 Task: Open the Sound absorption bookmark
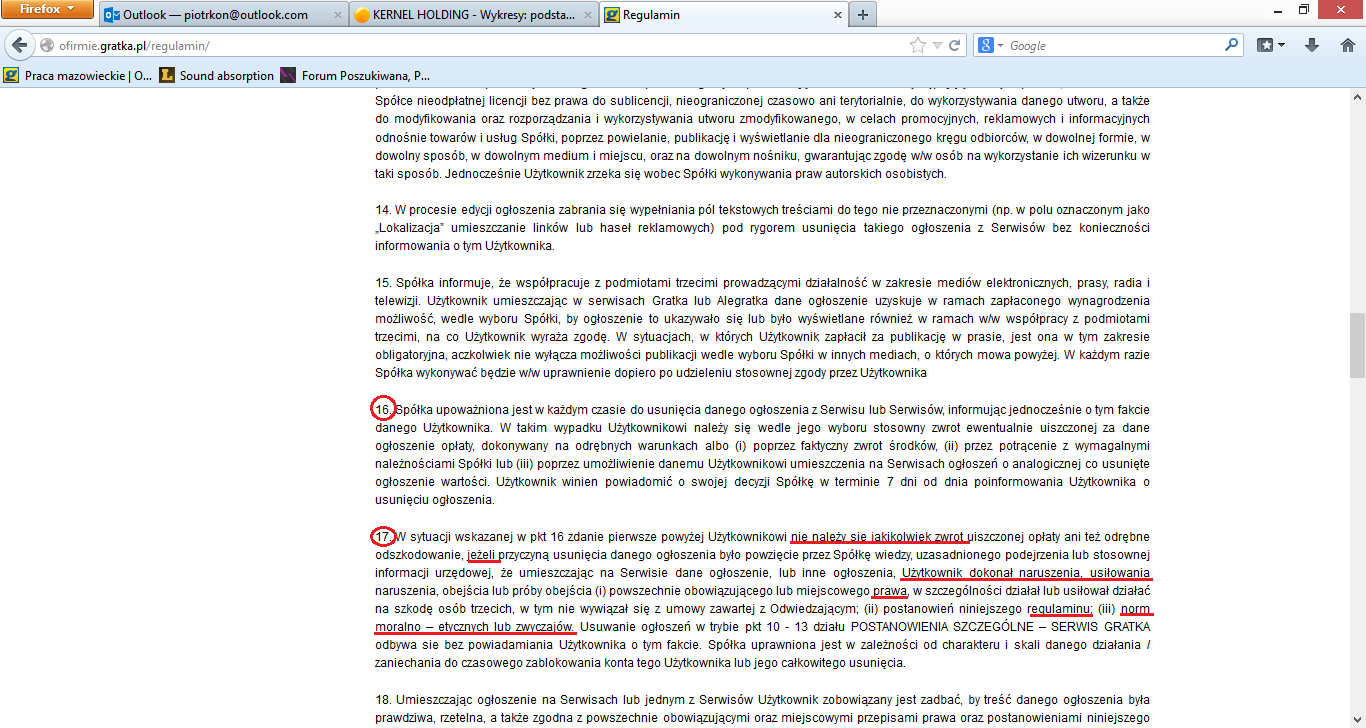tap(217, 75)
